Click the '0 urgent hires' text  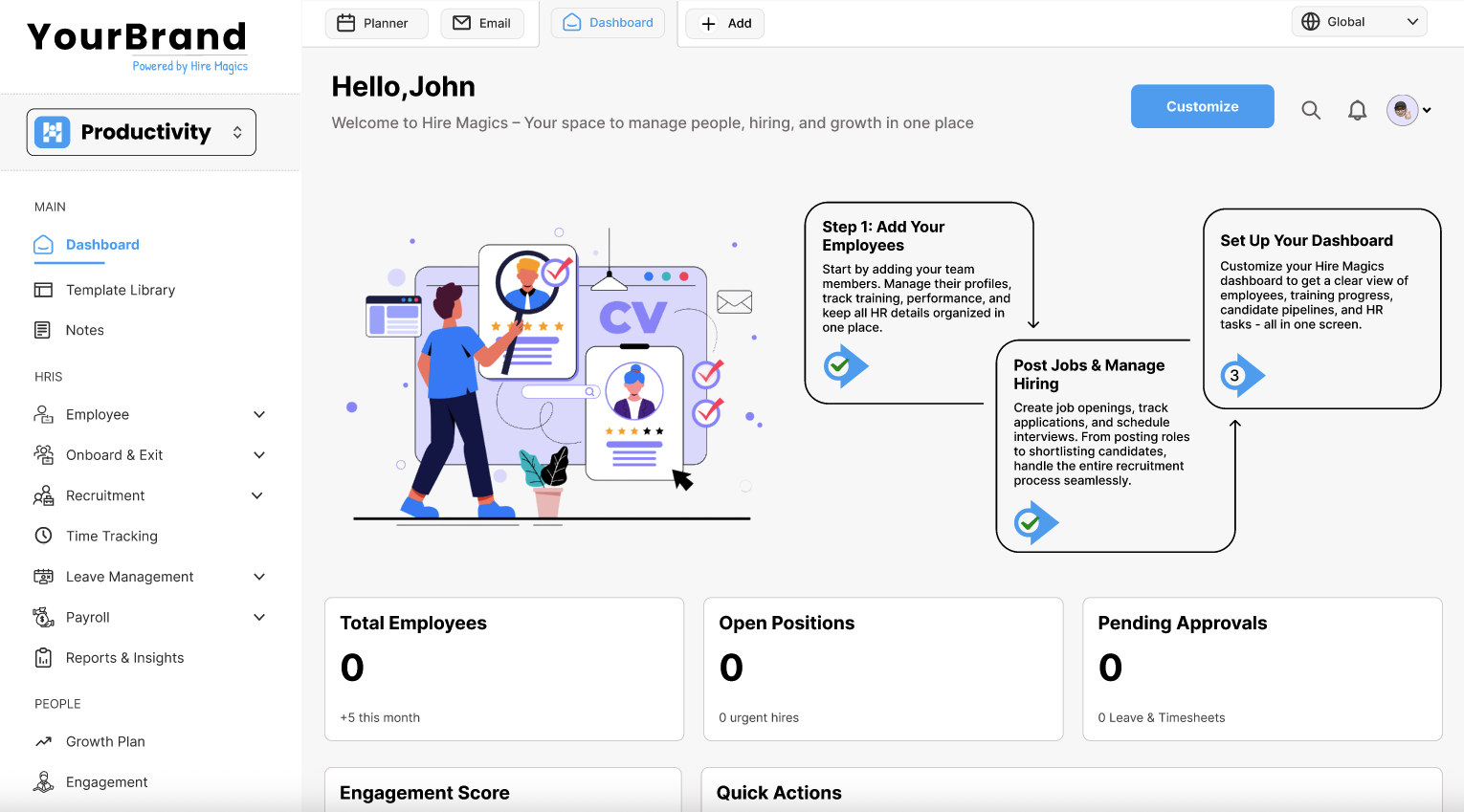pos(759,717)
